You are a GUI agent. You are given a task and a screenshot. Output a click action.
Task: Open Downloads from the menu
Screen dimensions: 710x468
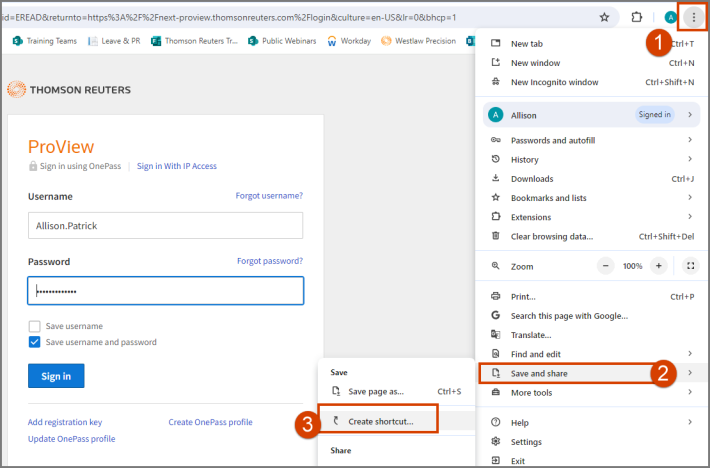coord(592,179)
